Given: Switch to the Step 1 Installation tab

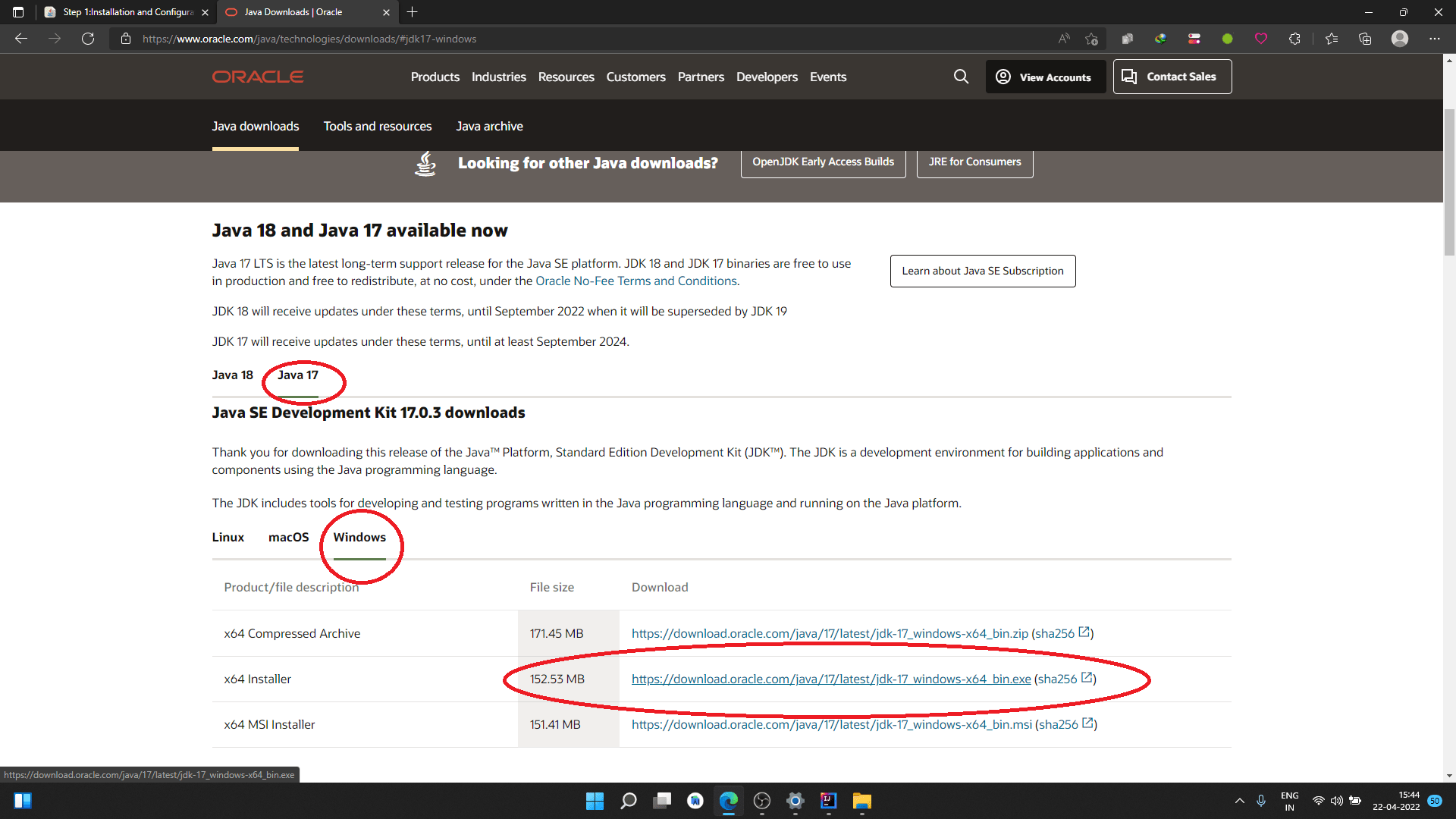Looking at the screenshot, I should click(127, 12).
